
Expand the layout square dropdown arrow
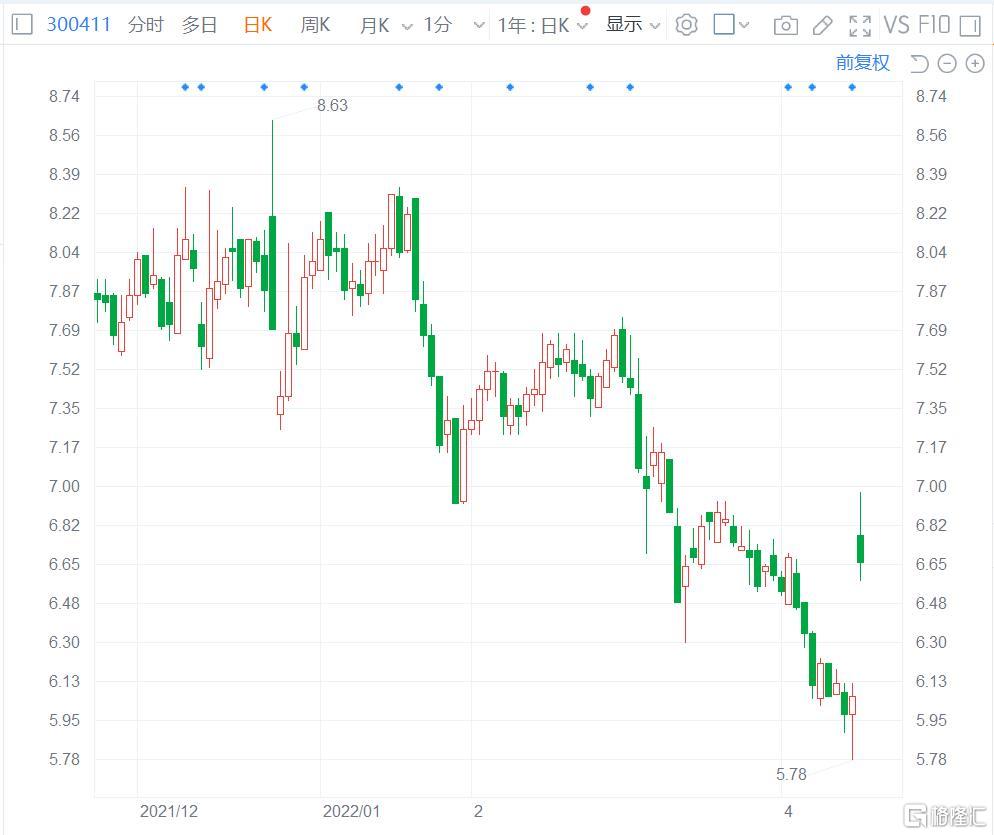tap(744, 25)
